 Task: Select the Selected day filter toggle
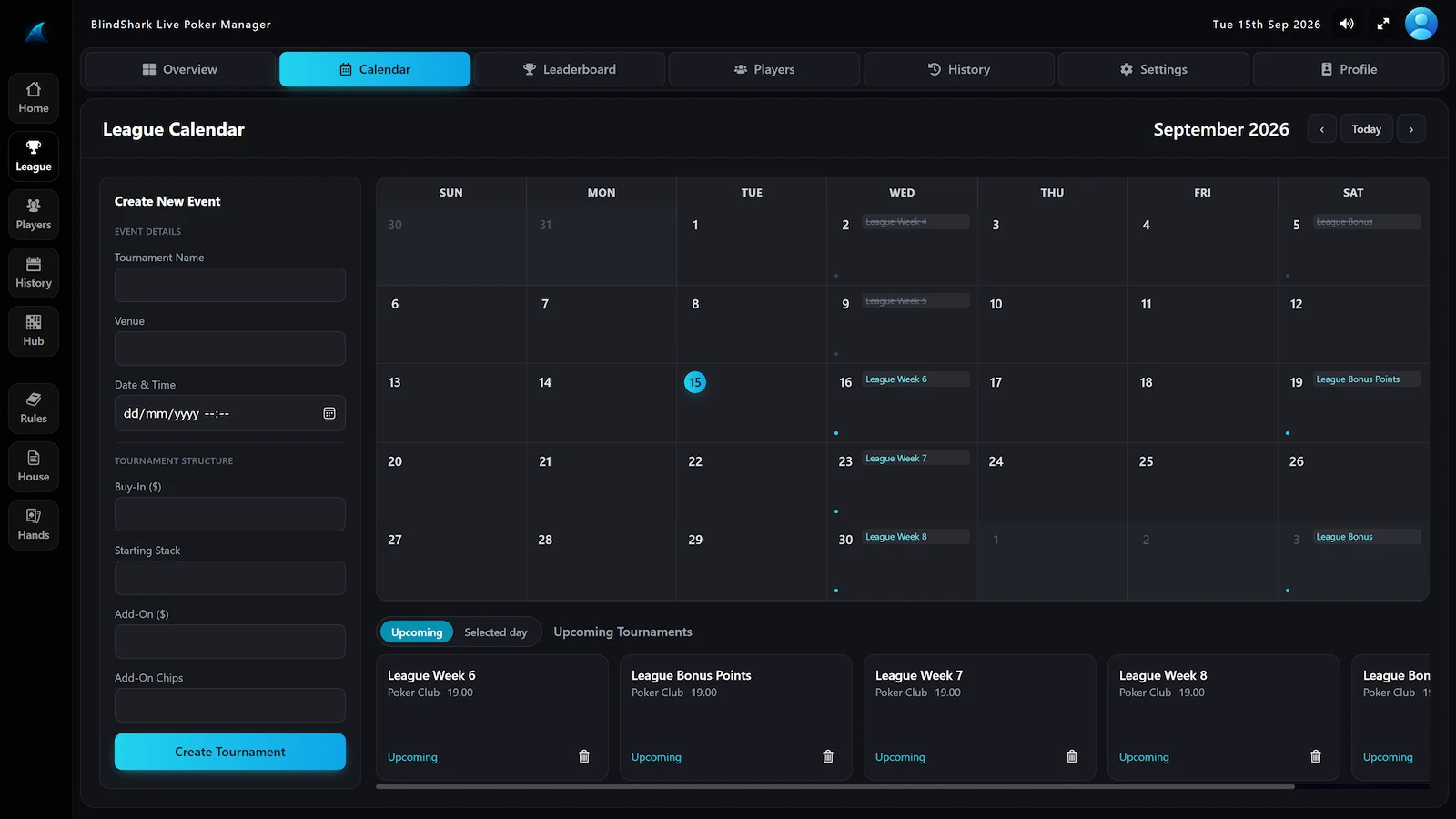[x=496, y=632]
